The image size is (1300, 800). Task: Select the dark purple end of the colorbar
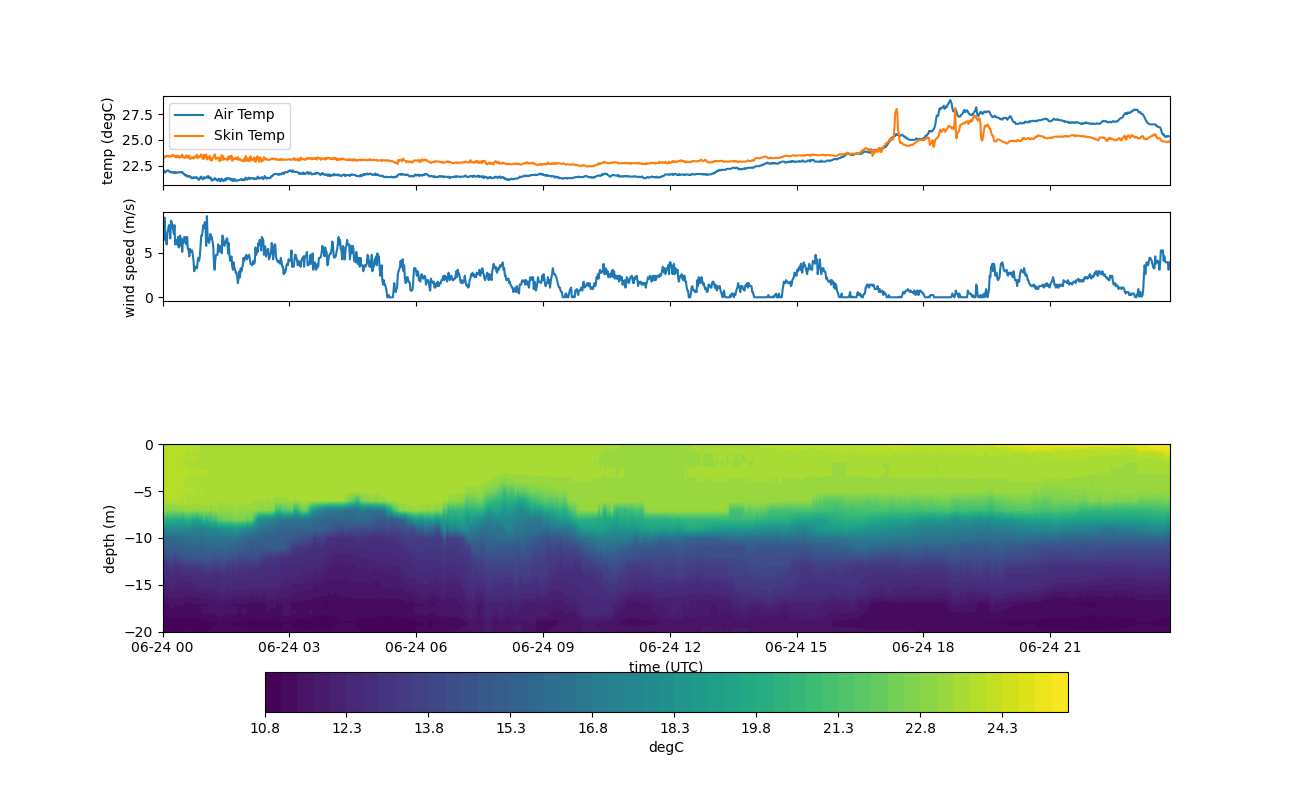274,692
